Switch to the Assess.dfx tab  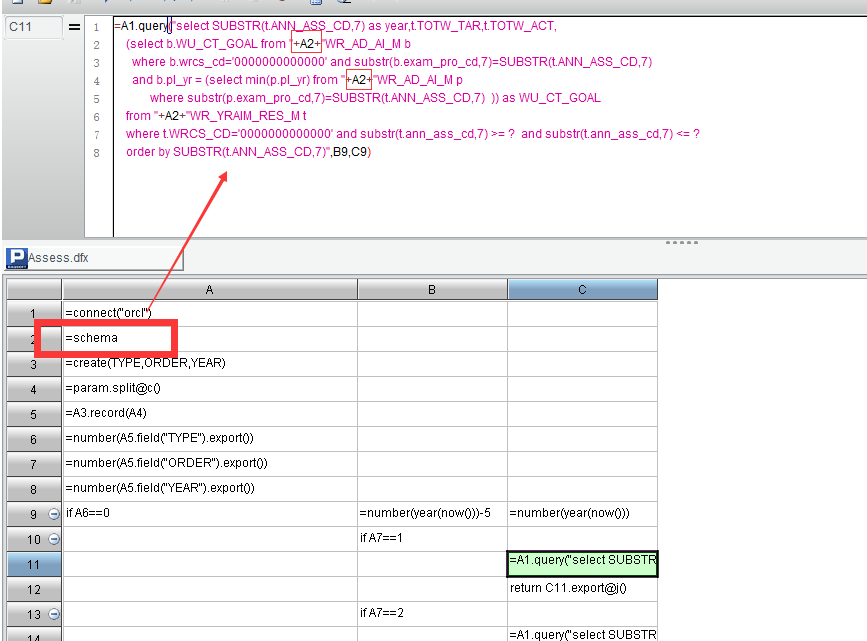tap(58, 258)
